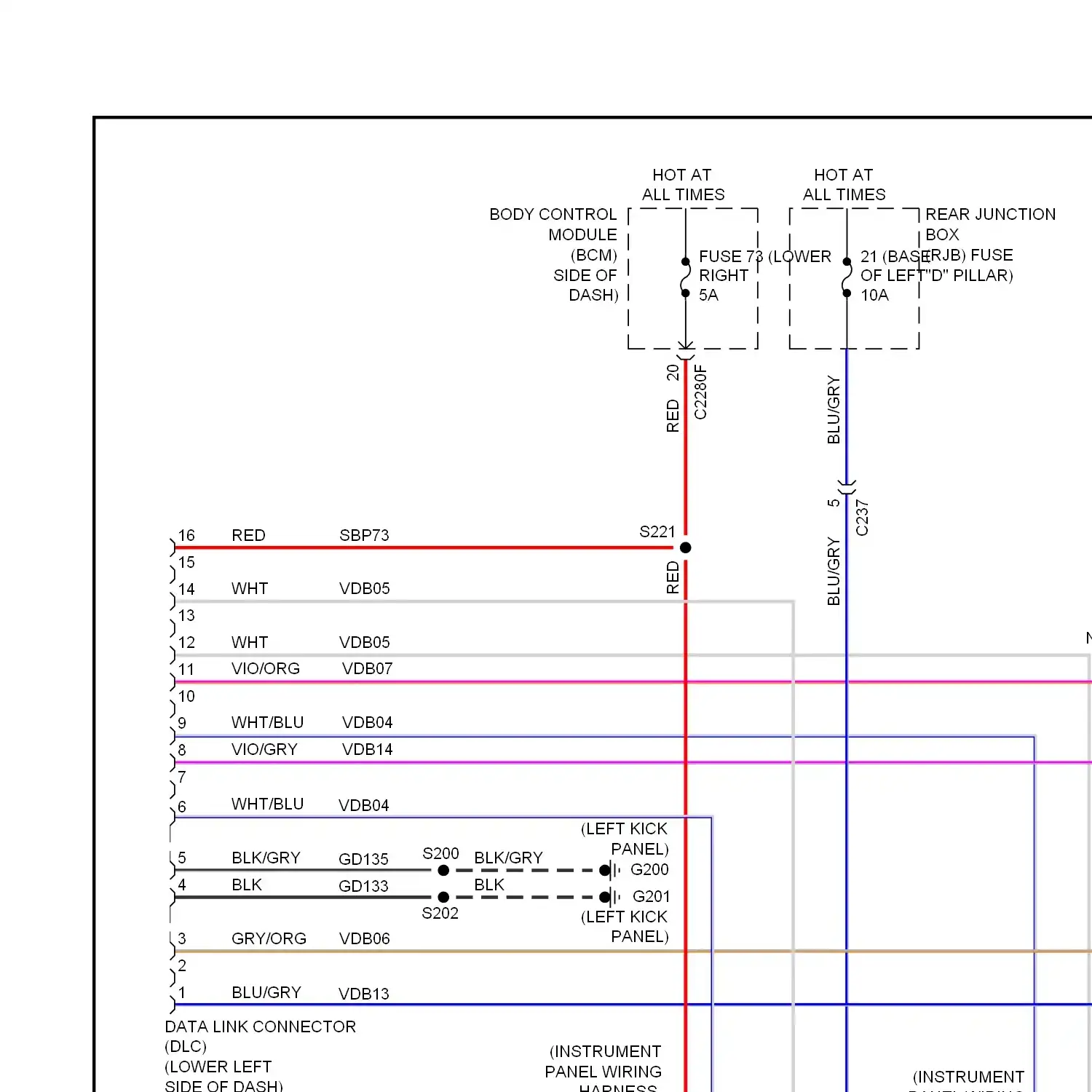Image resolution: width=1092 pixels, height=1092 pixels.
Task: Click the S202 splice dot
Action: 443,897
